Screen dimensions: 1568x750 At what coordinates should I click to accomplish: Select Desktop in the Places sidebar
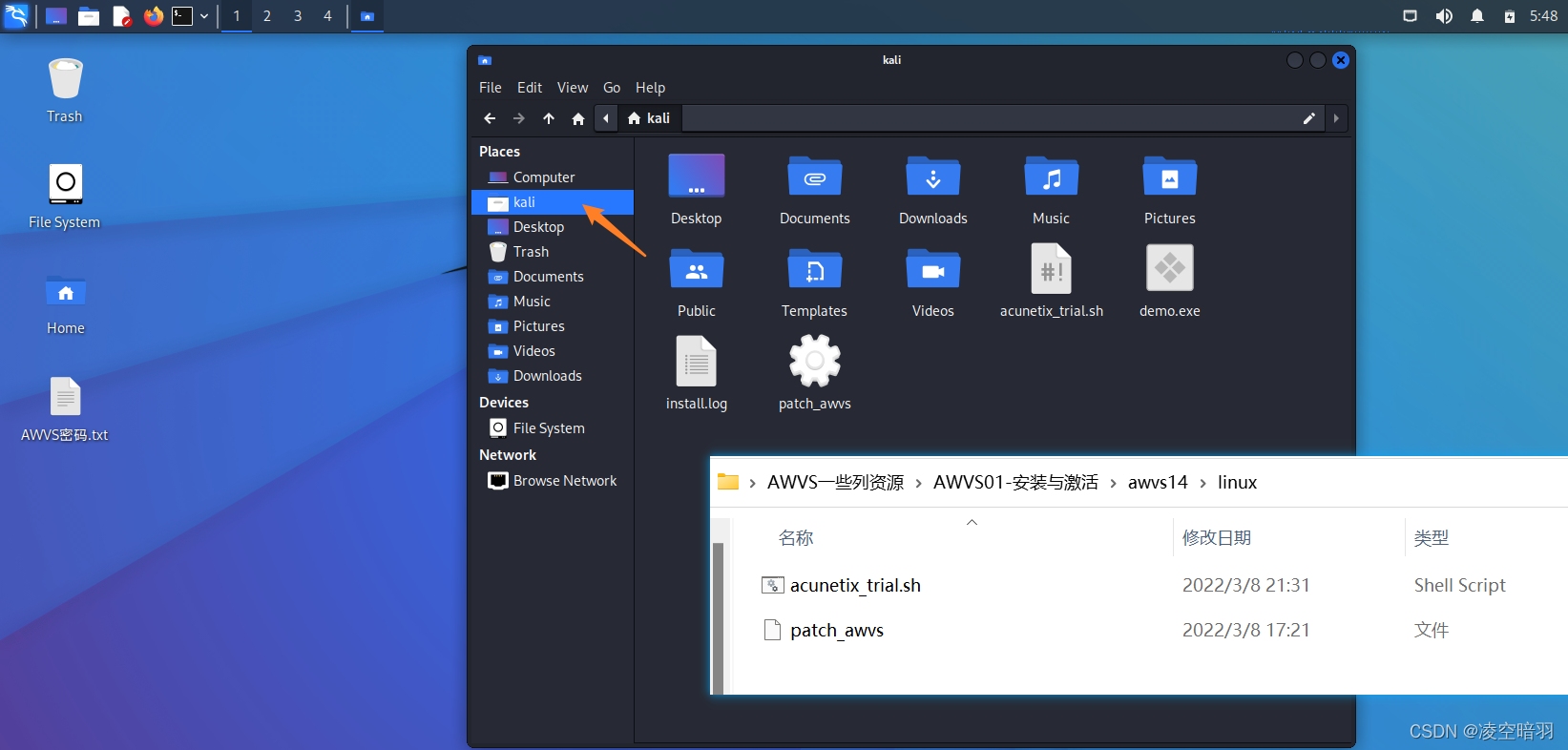click(553, 227)
